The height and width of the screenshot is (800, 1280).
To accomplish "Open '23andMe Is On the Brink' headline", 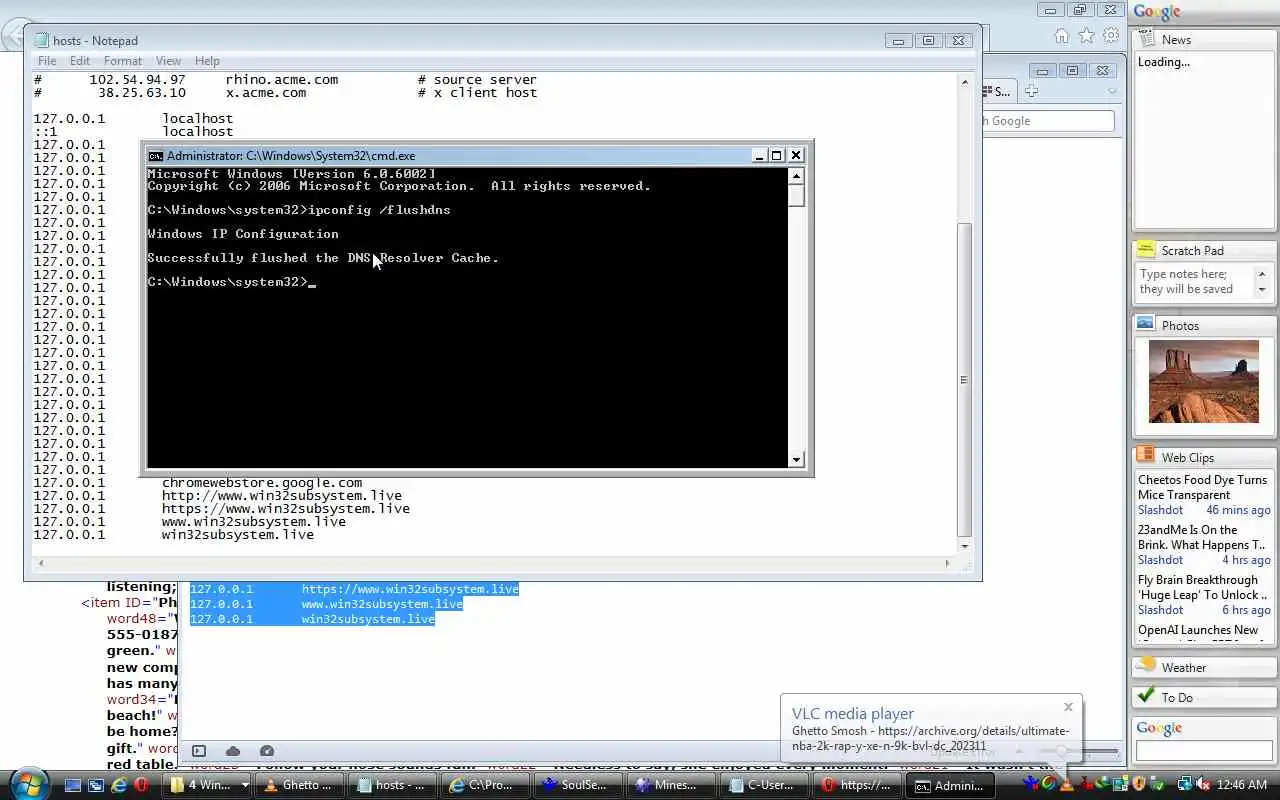I will click(1201, 537).
